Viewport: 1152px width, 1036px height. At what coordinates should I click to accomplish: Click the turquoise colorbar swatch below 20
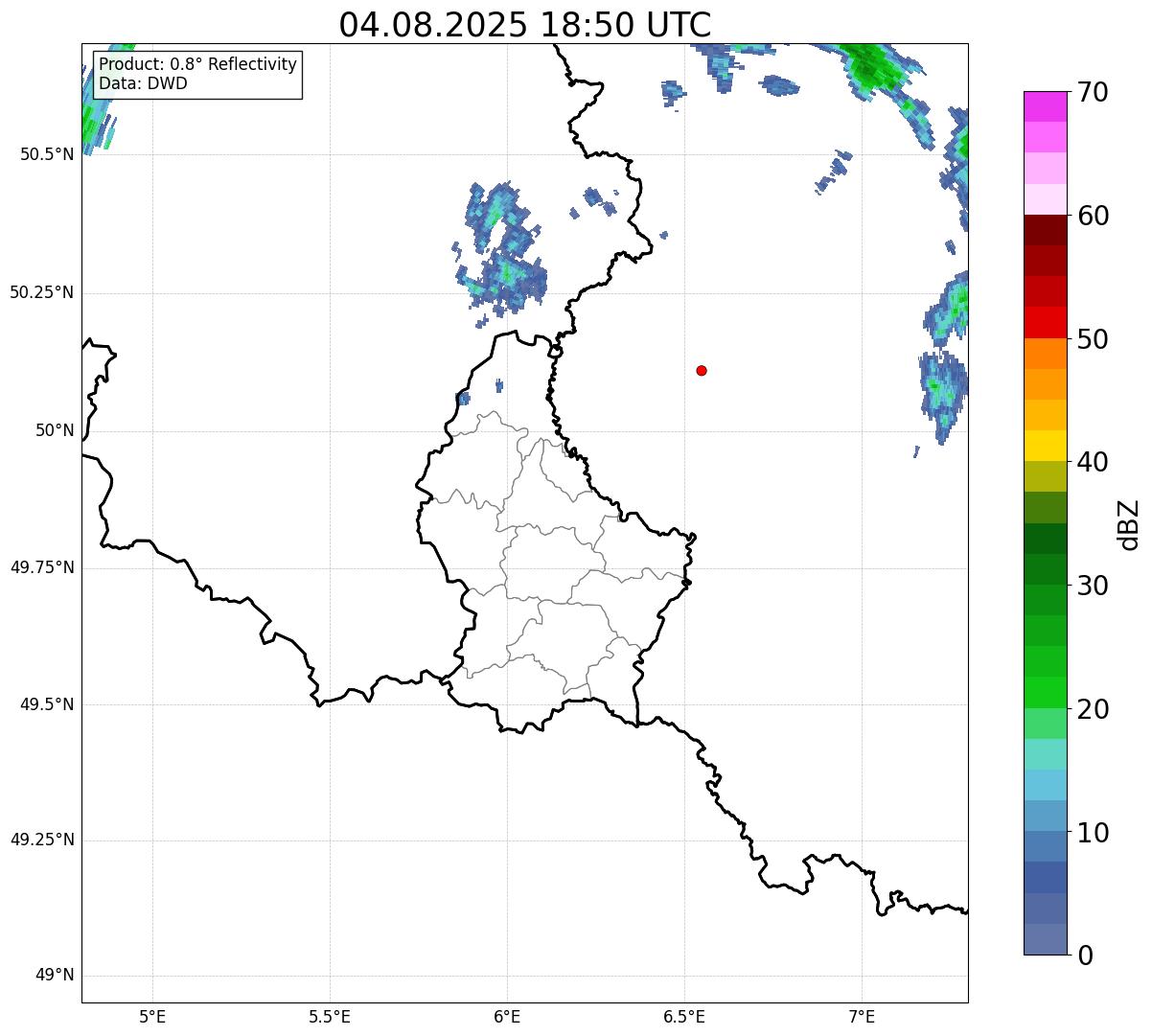pyautogui.click(x=1045, y=753)
